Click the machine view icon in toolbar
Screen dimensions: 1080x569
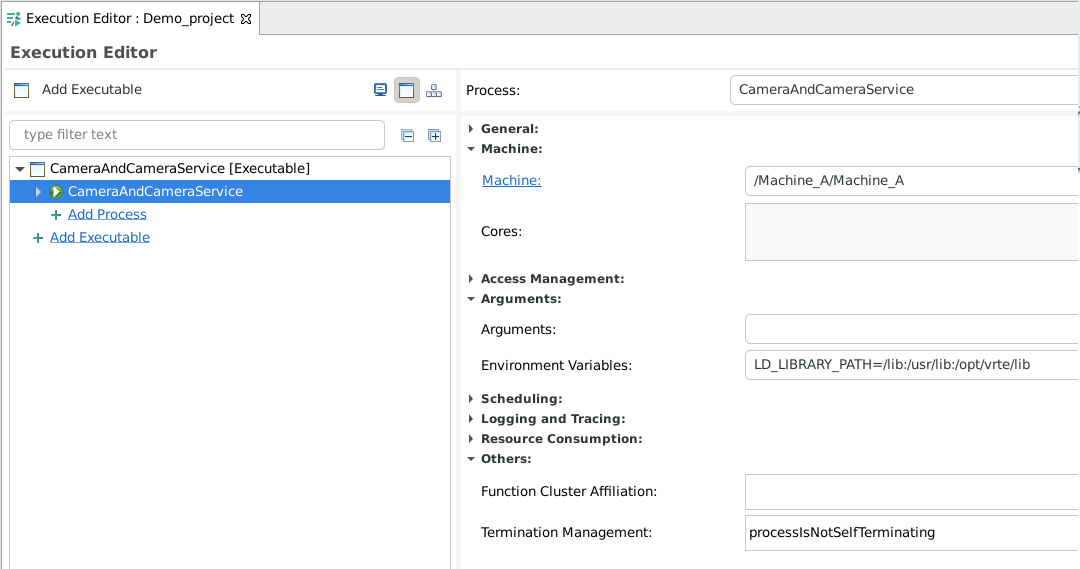pos(380,90)
